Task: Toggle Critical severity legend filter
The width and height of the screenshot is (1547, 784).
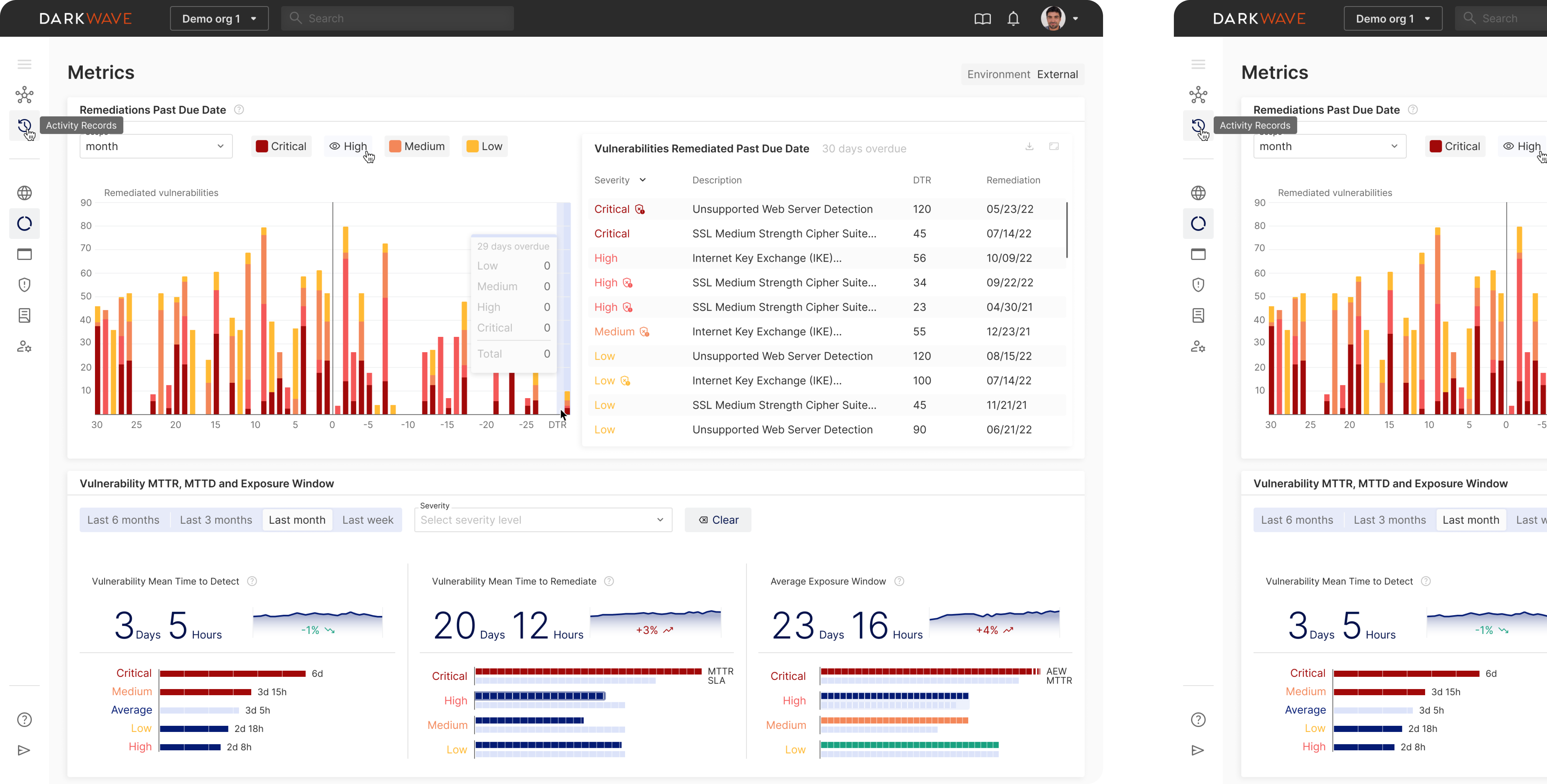Action: (x=281, y=146)
